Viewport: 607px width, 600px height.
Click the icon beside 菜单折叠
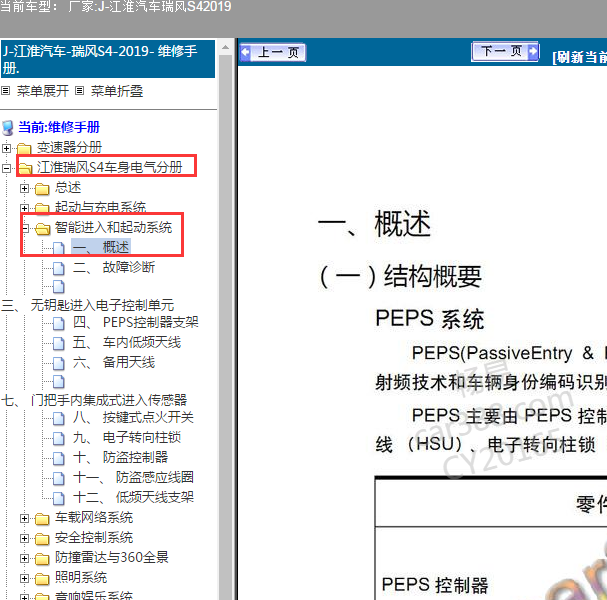point(79,91)
